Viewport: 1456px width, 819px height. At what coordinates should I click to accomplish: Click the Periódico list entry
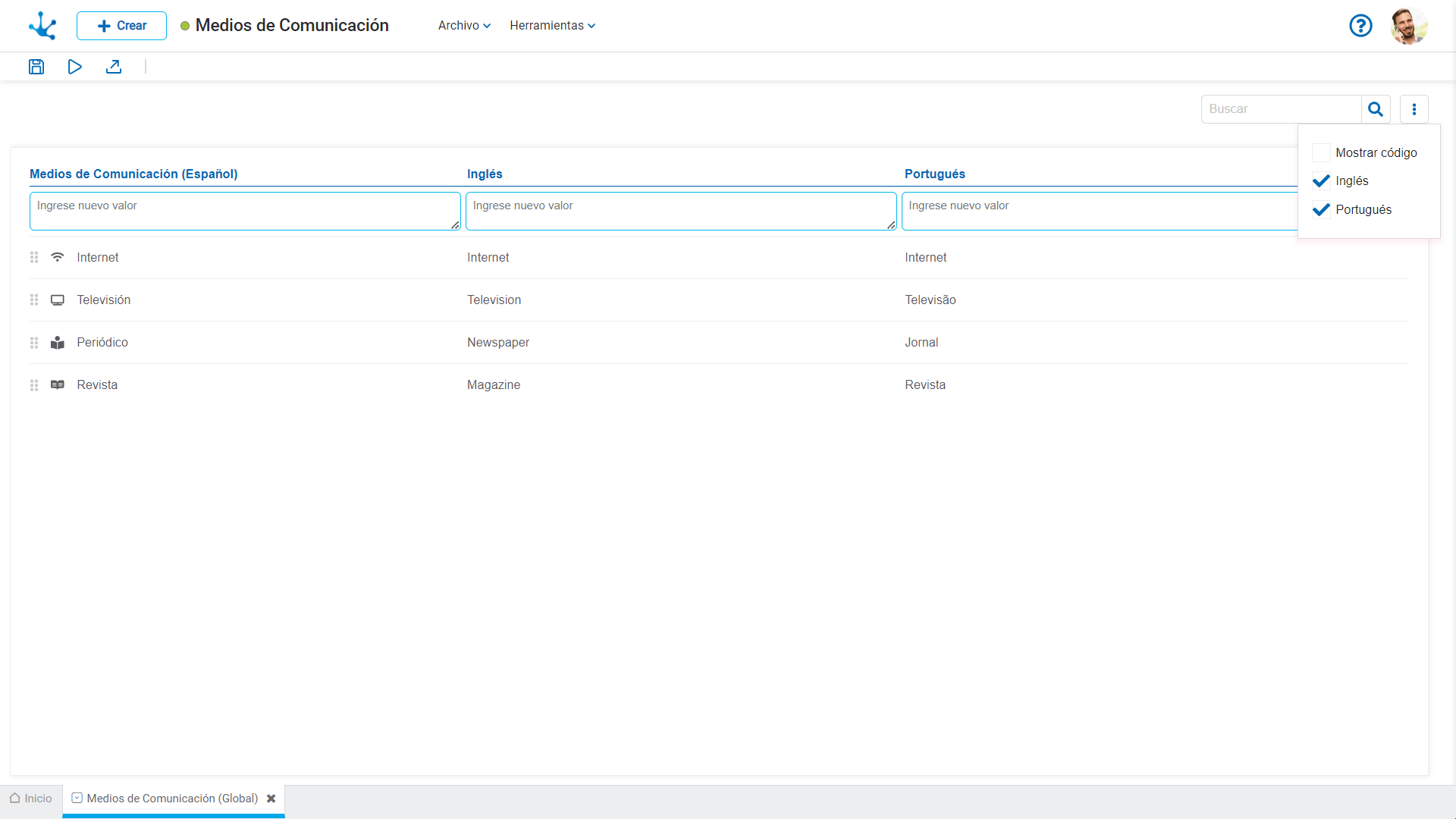coord(102,343)
